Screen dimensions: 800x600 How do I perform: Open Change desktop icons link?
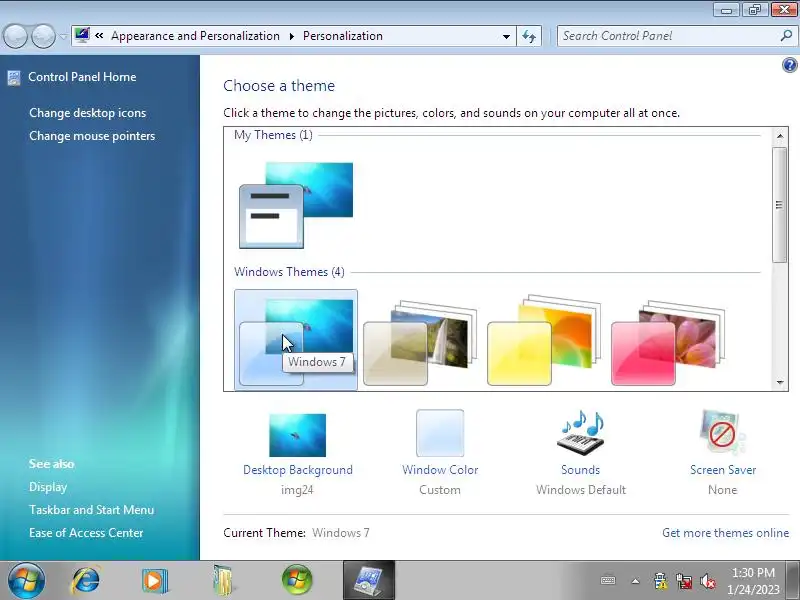click(88, 113)
